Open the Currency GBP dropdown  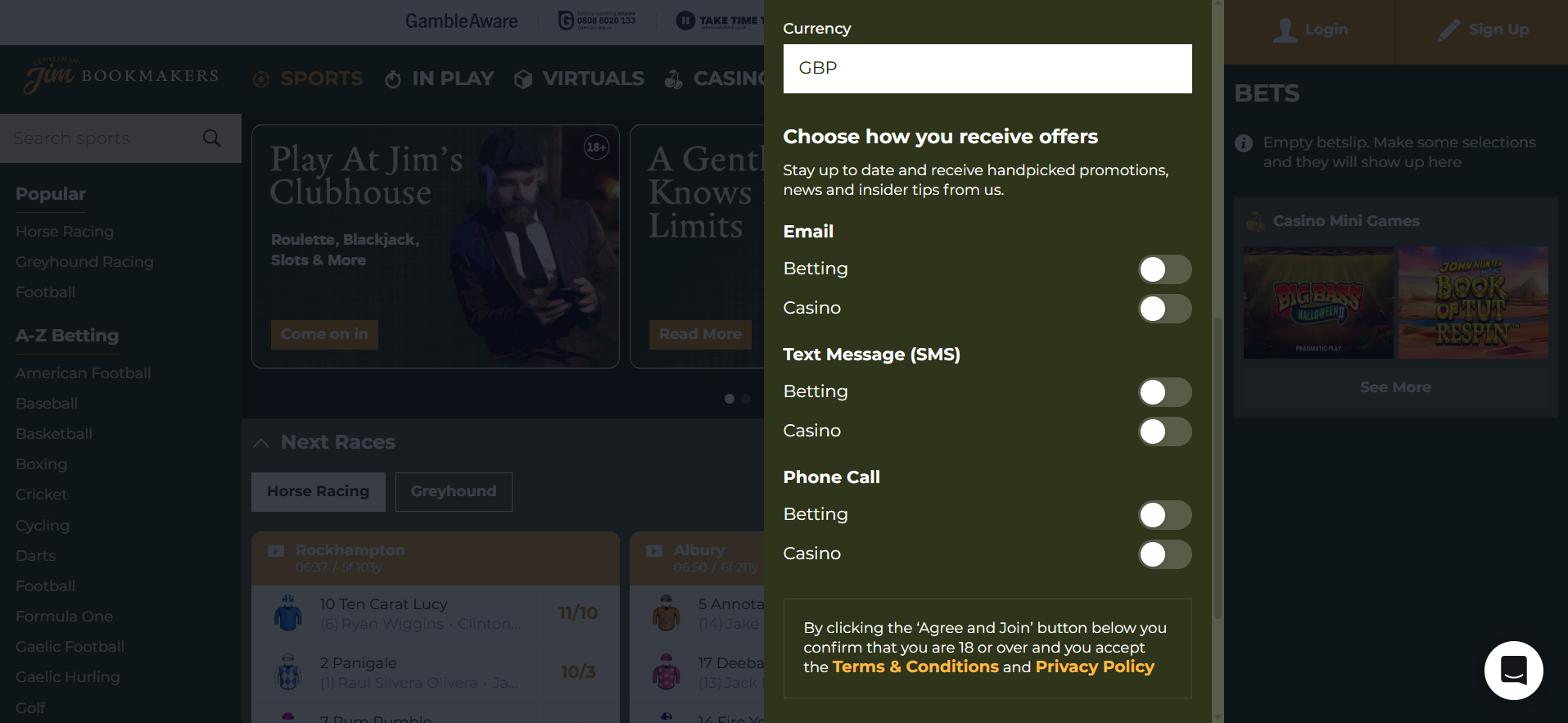coord(987,69)
